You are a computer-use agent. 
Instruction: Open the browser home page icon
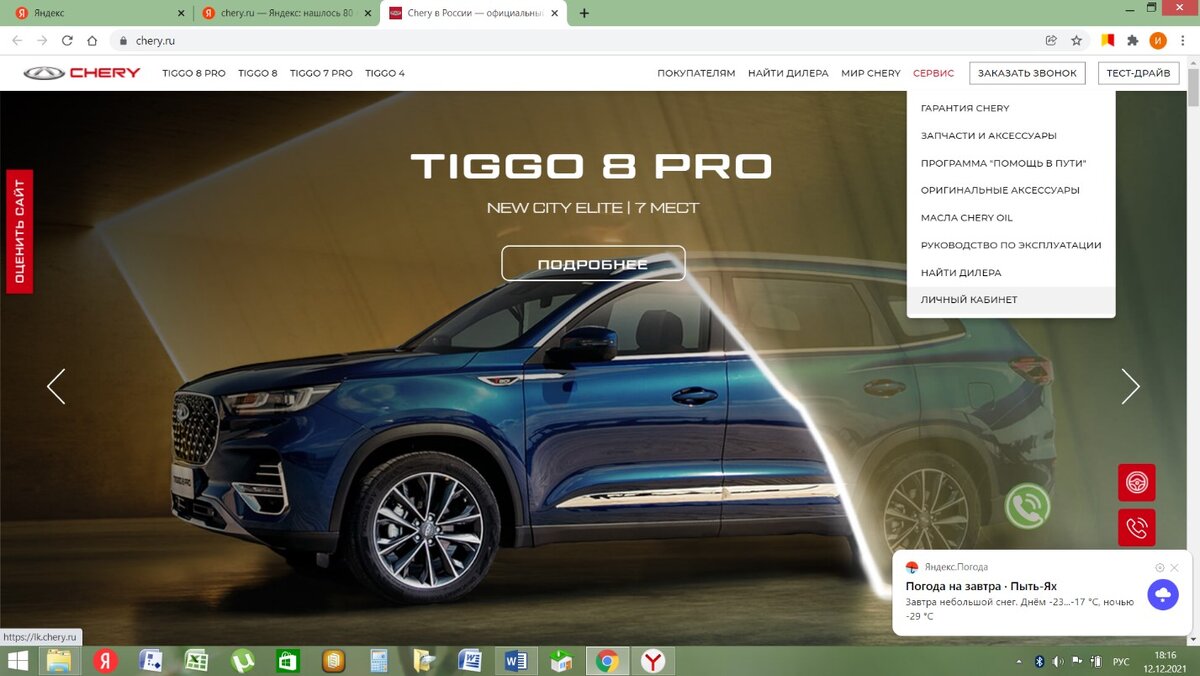click(92, 41)
